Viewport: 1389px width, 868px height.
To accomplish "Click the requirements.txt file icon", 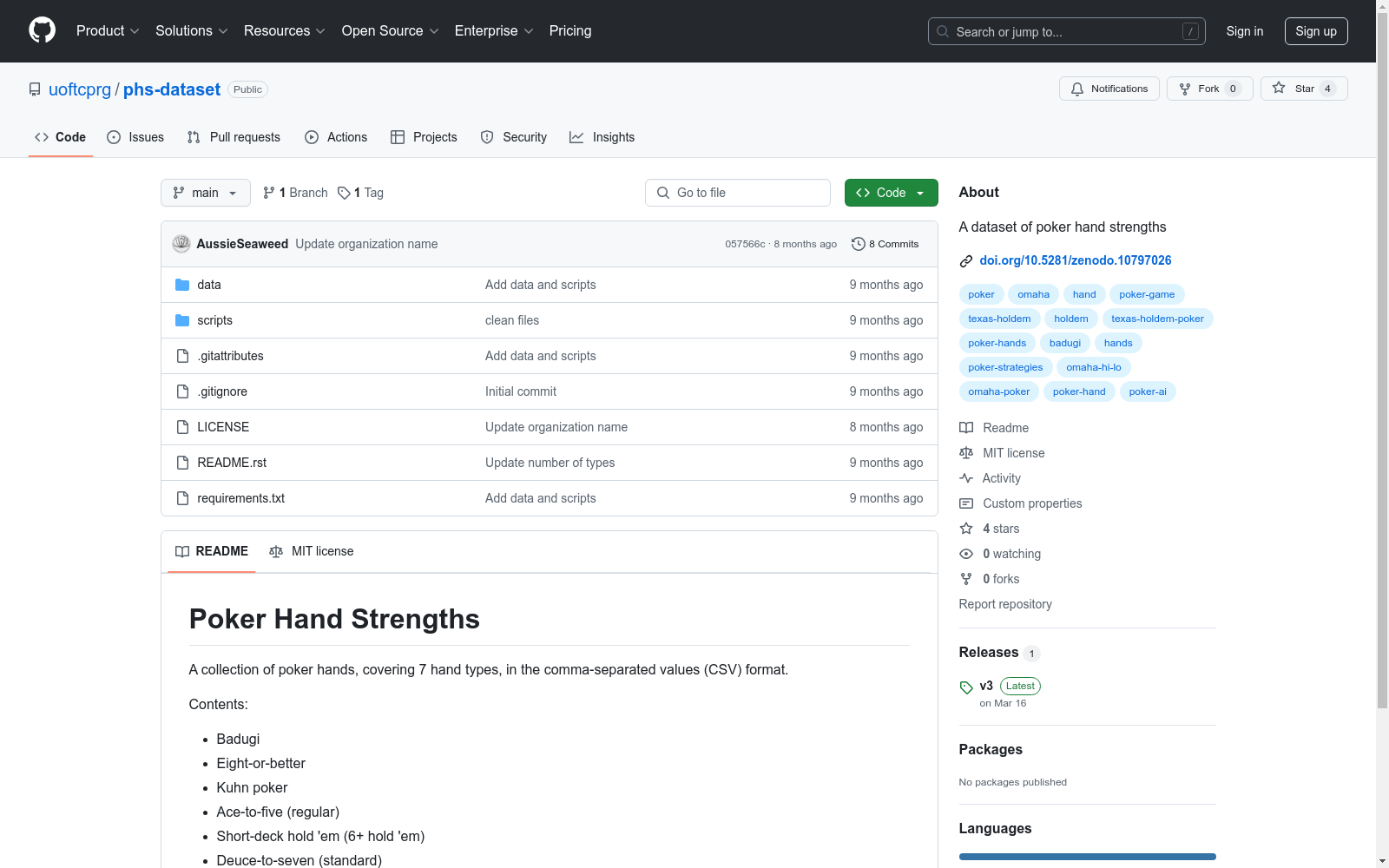I will click(x=182, y=498).
